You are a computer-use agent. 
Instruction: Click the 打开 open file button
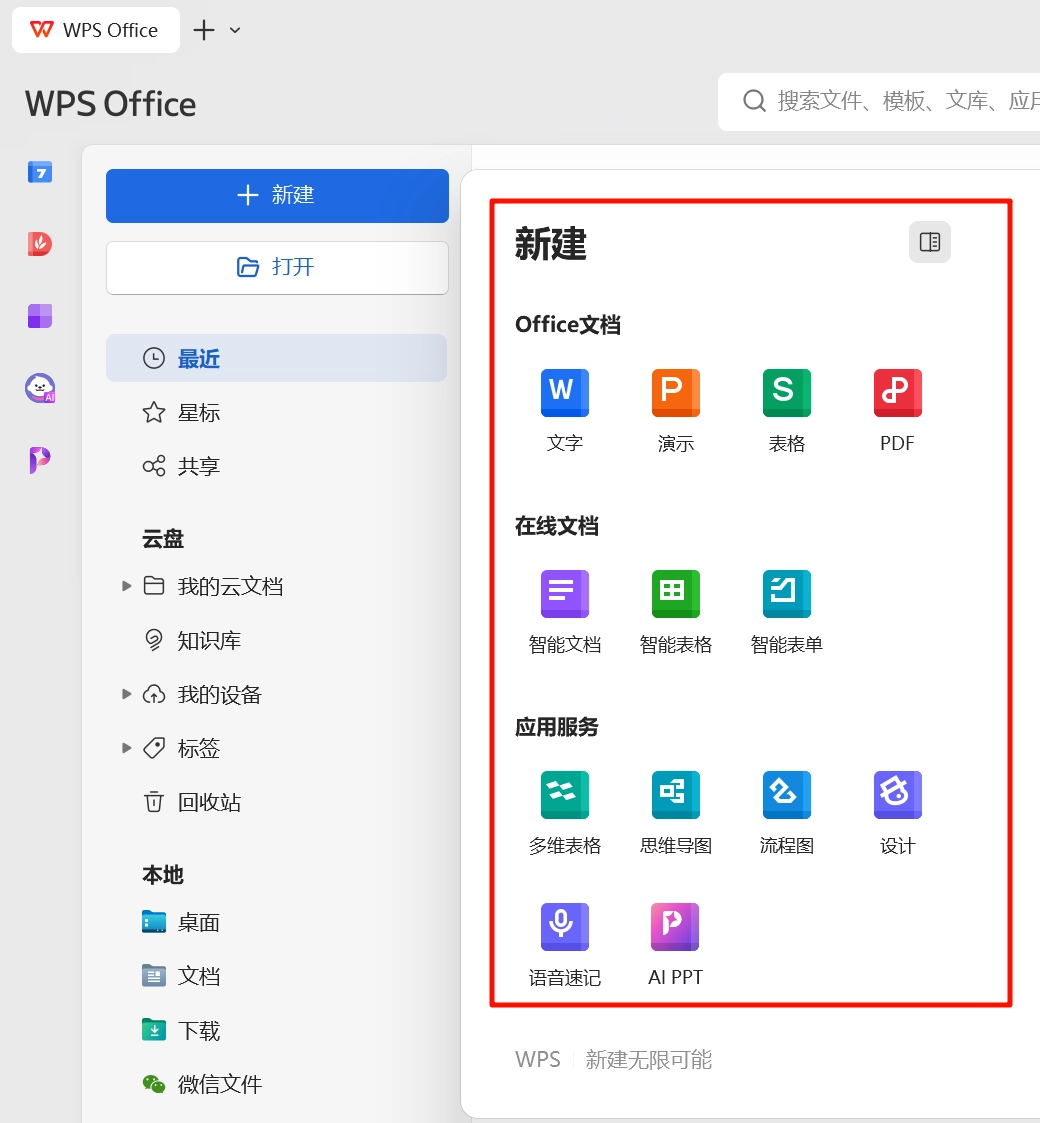[277, 268]
